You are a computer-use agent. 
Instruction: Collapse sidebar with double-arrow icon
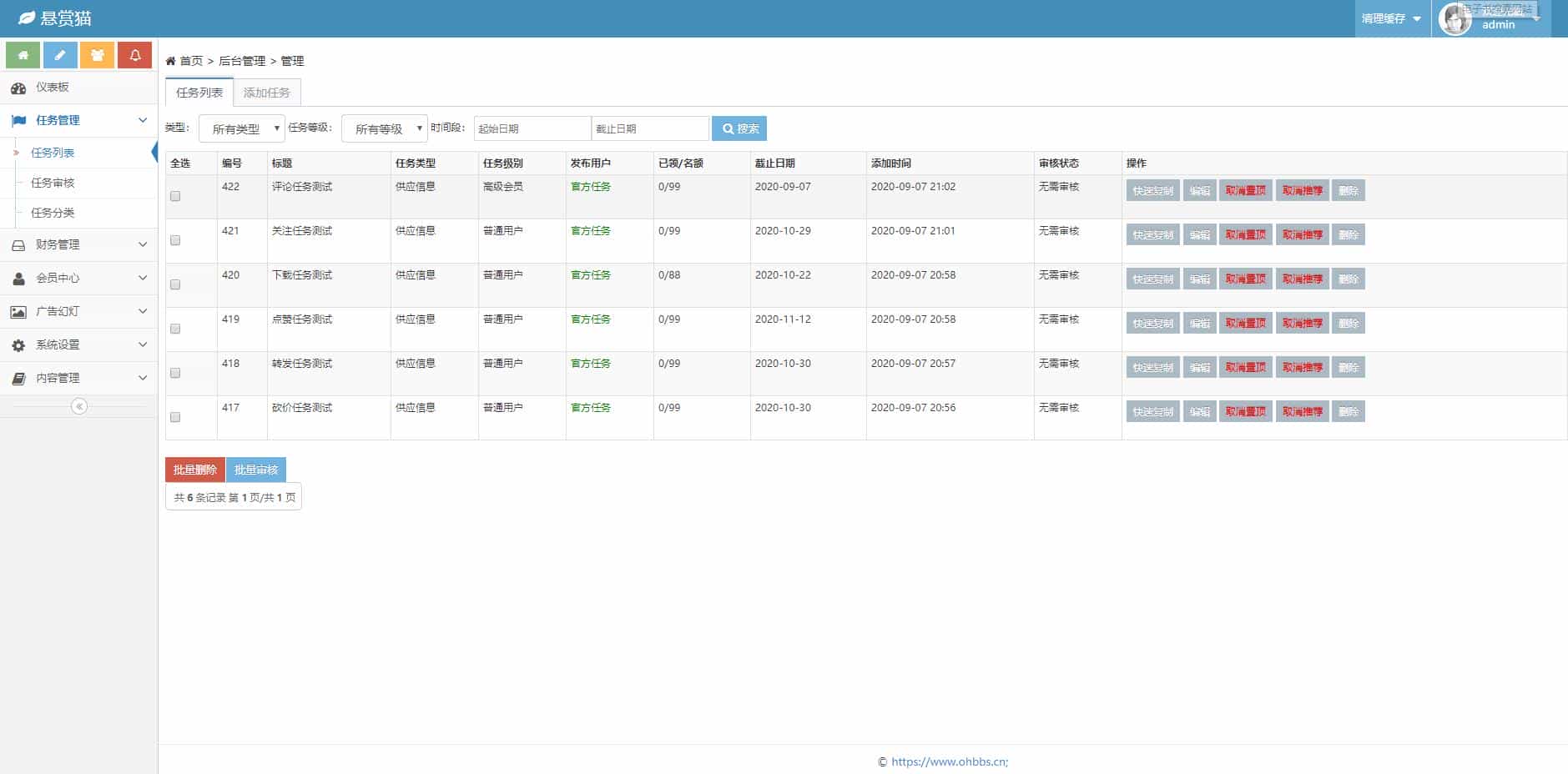coord(79,406)
